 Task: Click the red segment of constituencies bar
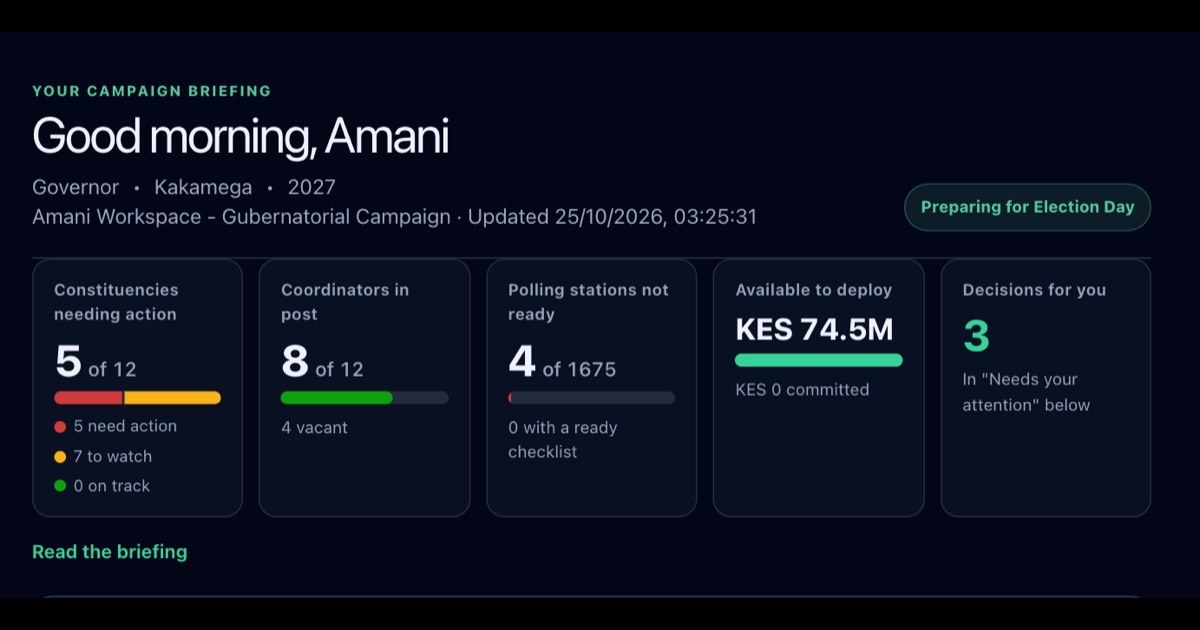click(x=88, y=398)
